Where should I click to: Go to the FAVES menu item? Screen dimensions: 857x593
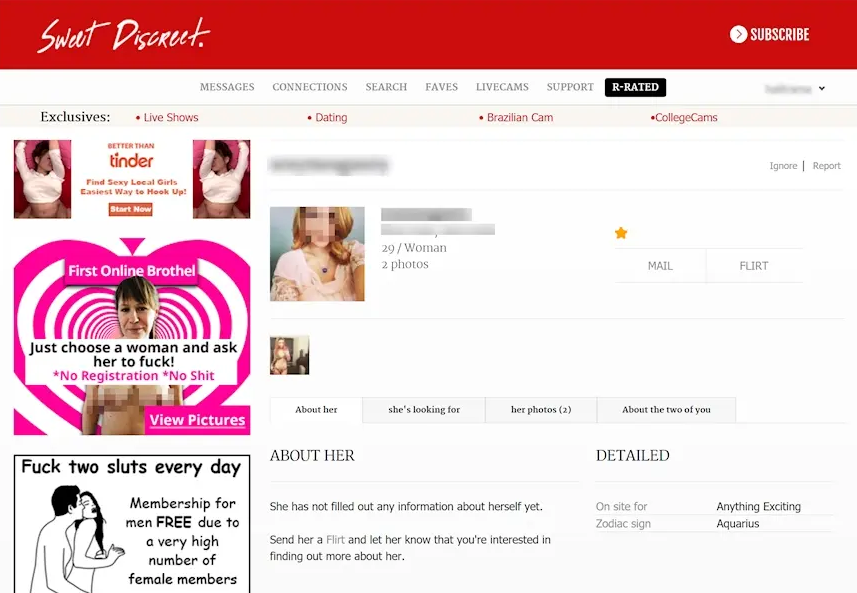[441, 87]
